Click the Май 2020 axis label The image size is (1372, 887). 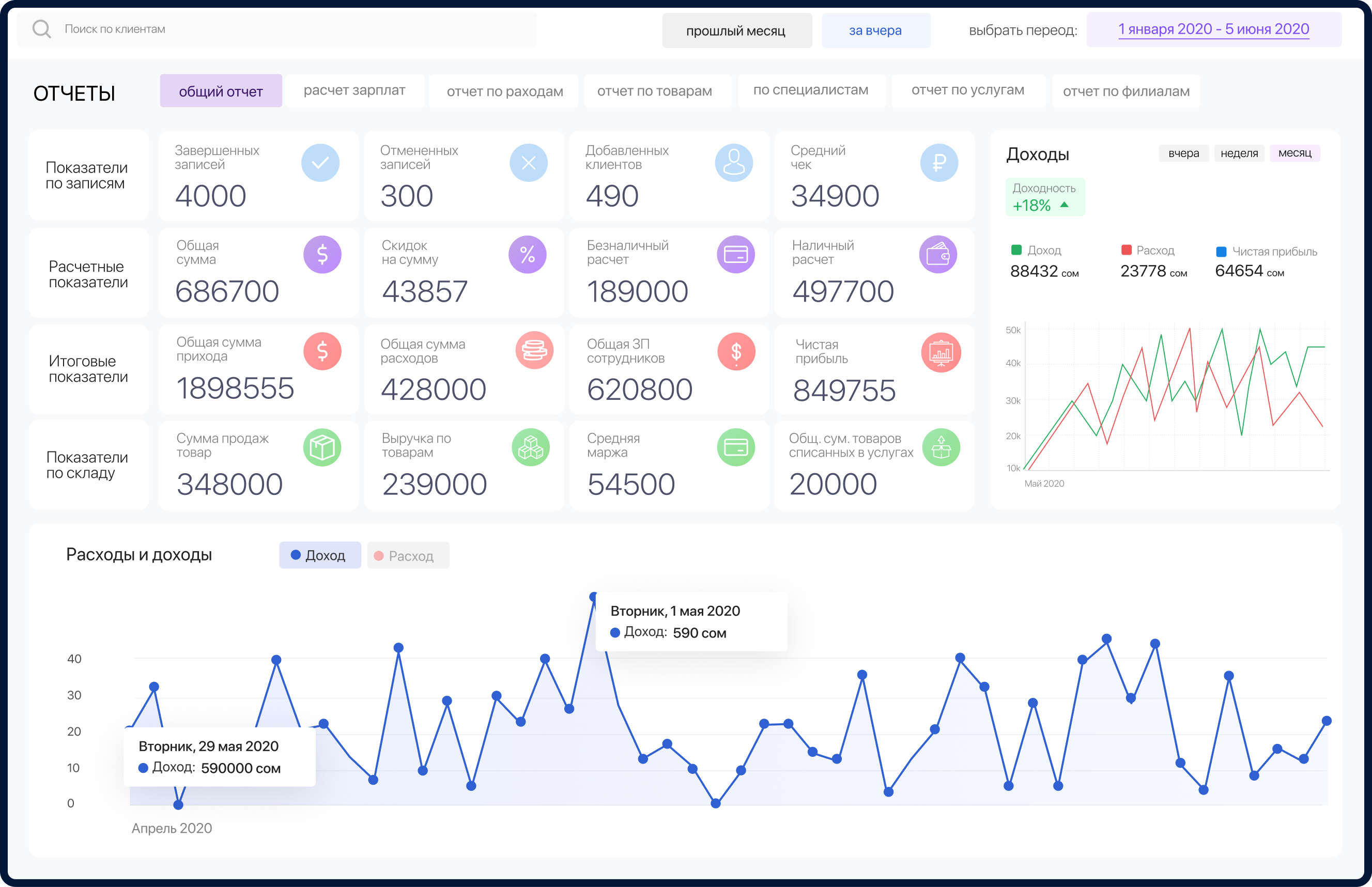(x=1044, y=484)
